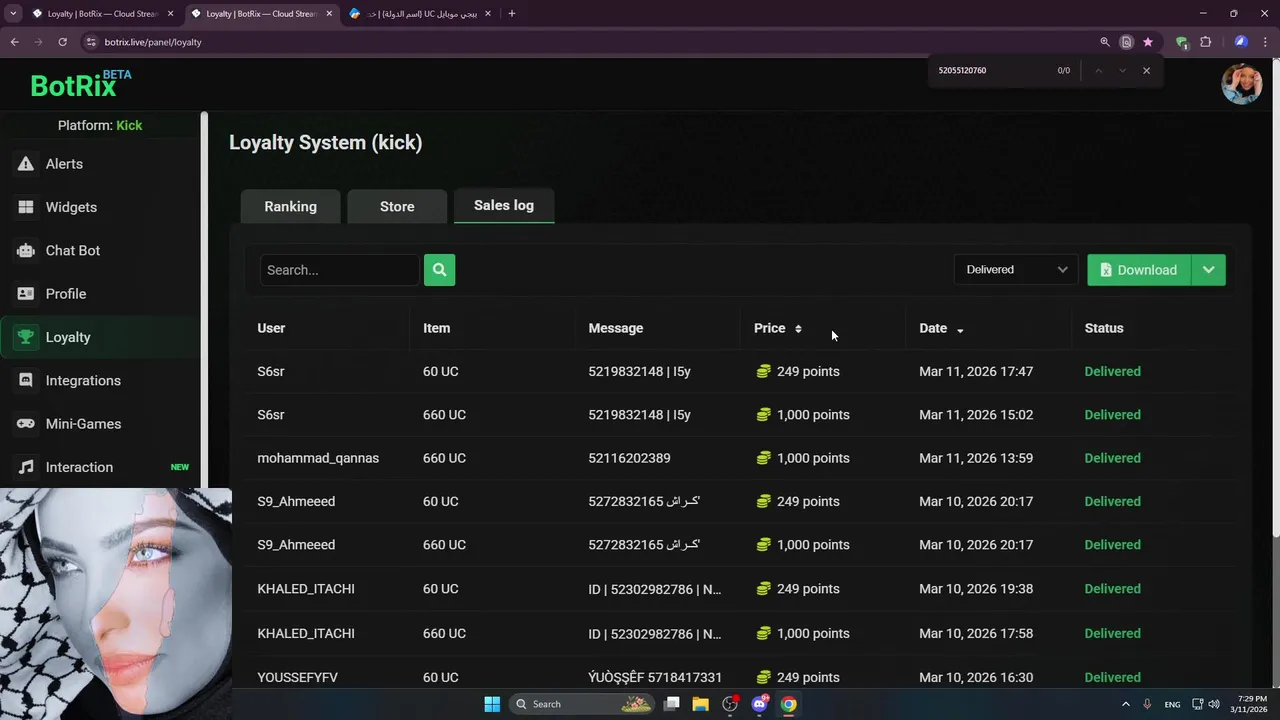Open the browser zoom magnifier icon

tap(1105, 42)
